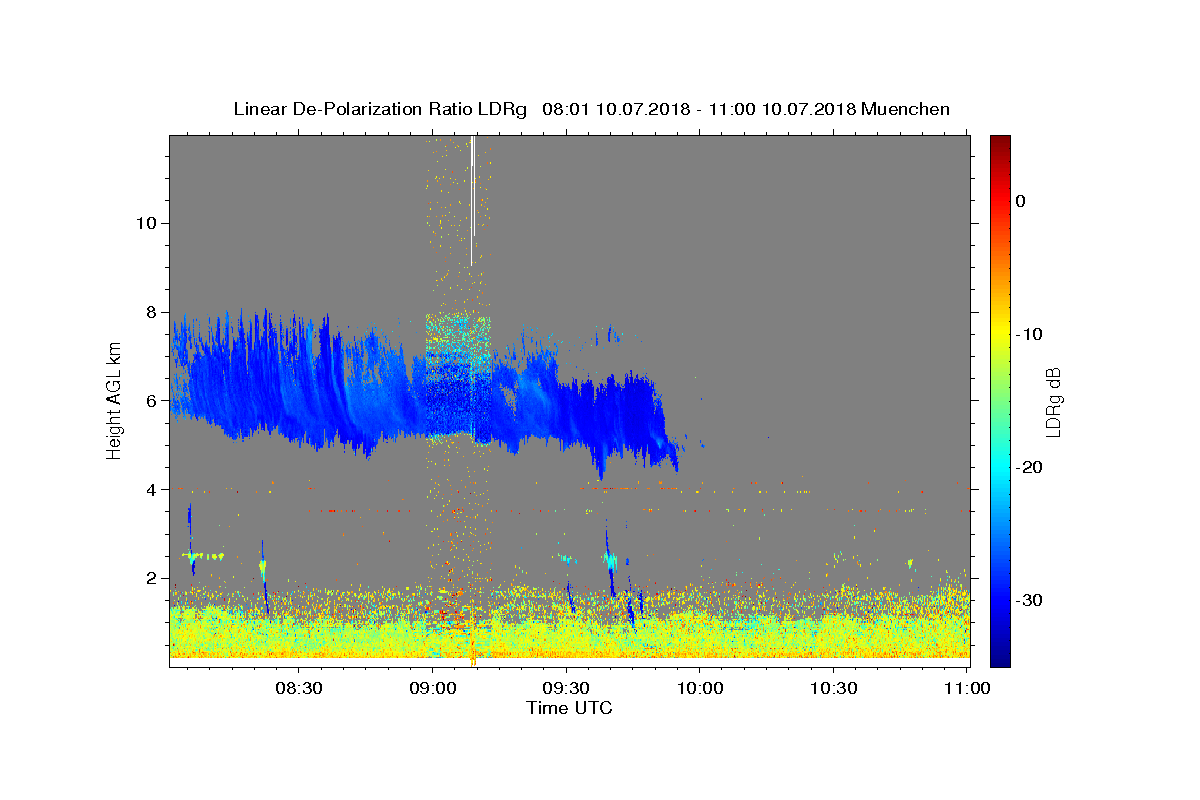
Task: Click the colorbar tick label -10
Action: [x=1031, y=334]
